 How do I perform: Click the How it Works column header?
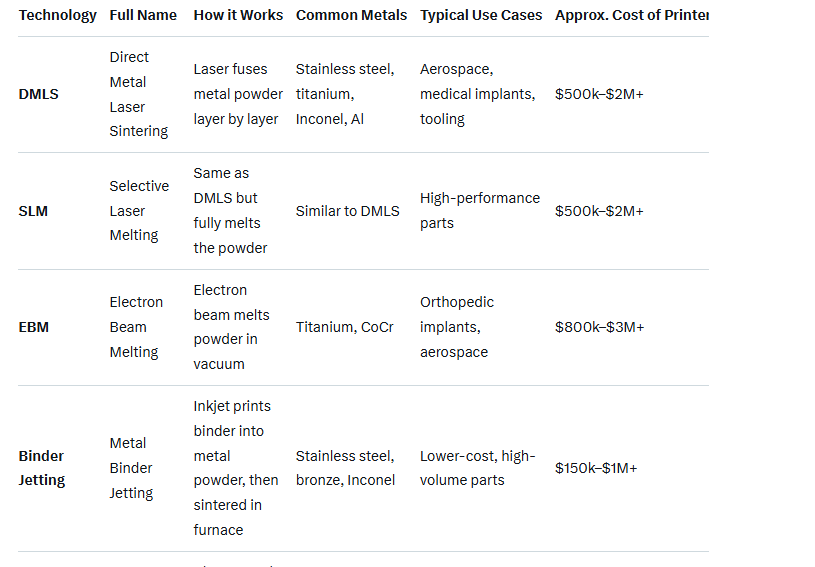tap(238, 15)
